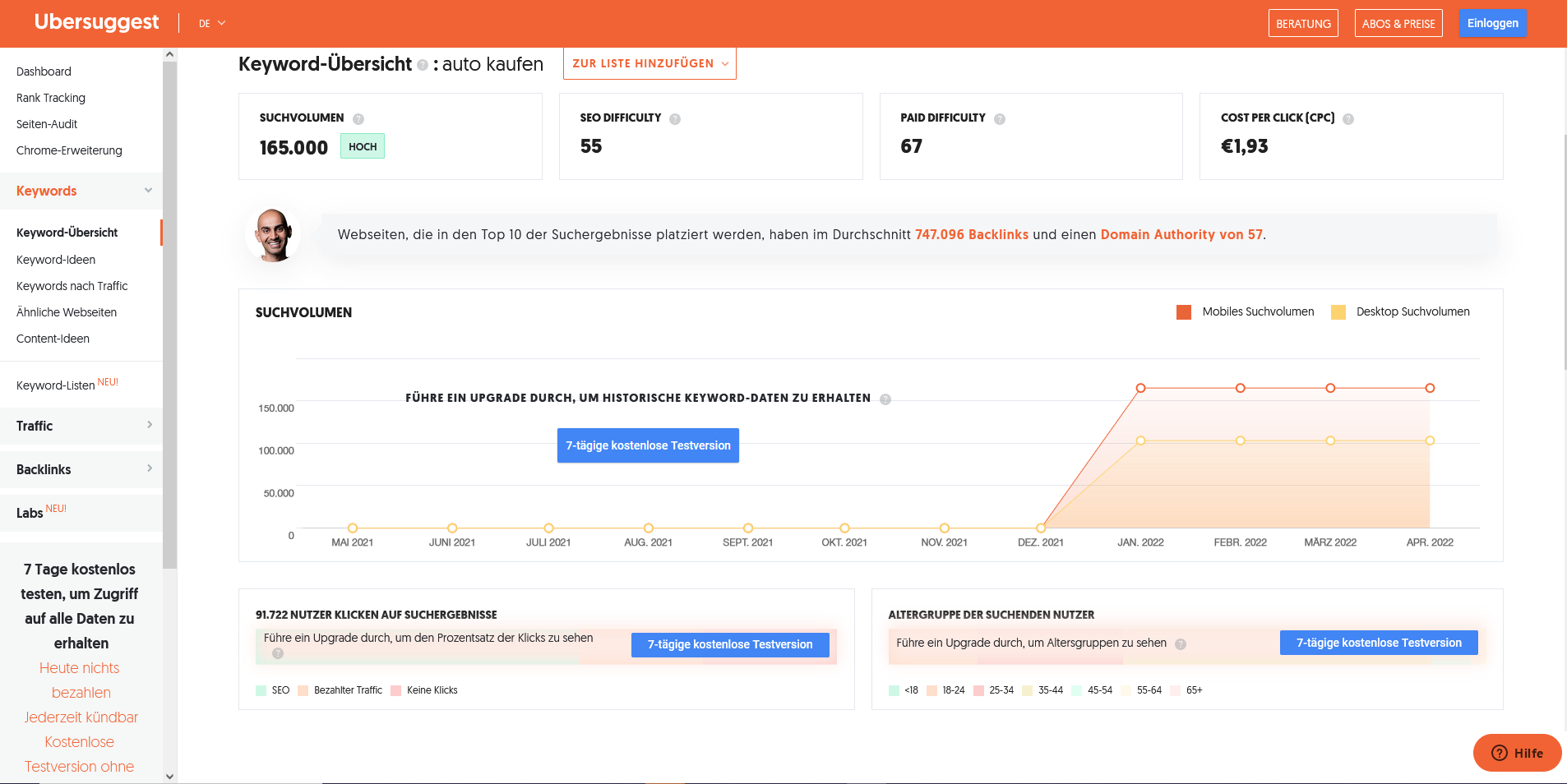Go to Rank Tracking

[51, 98]
